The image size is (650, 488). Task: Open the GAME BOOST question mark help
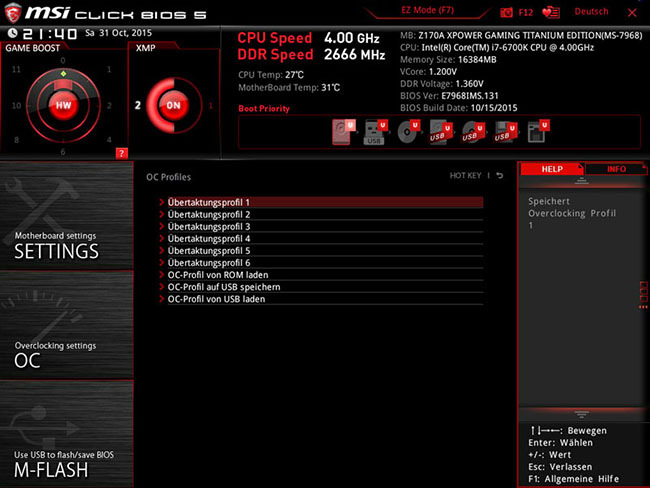point(121,153)
